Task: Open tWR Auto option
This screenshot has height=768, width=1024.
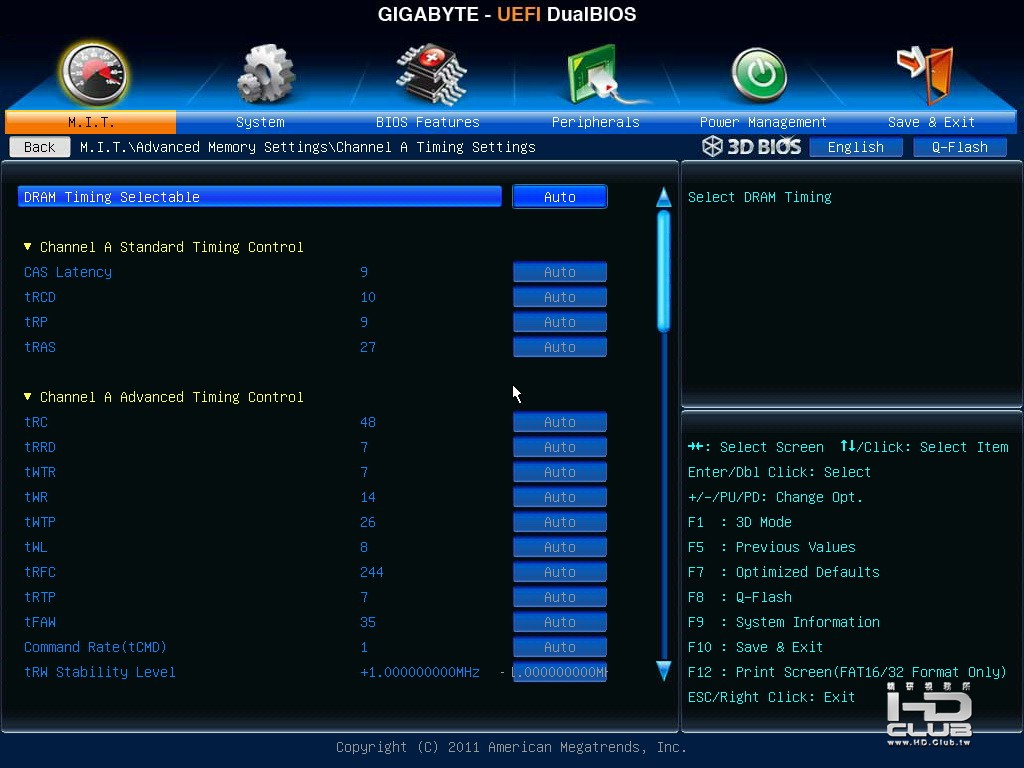Action: click(560, 497)
